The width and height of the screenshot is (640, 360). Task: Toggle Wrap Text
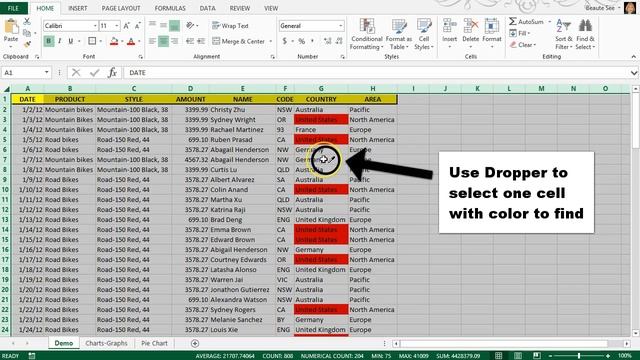230,26
